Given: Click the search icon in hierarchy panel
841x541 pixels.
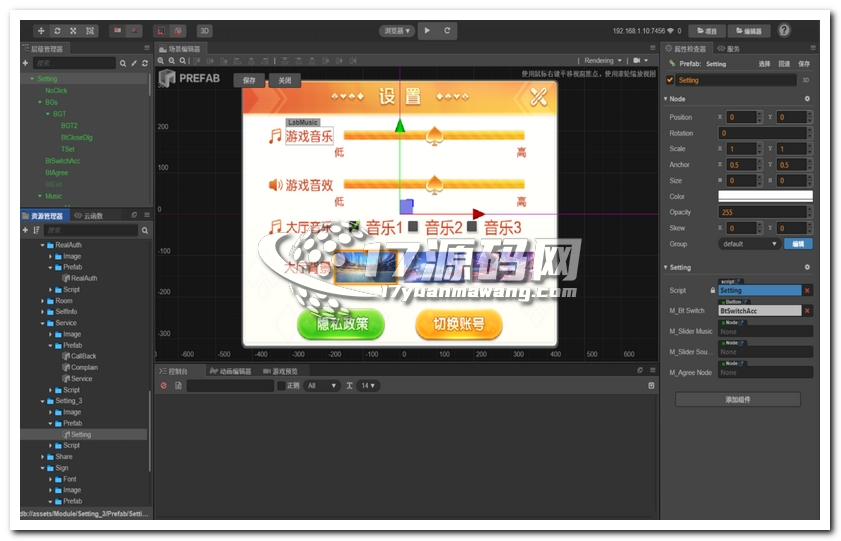Looking at the screenshot, I should click(x=123, y=63).
